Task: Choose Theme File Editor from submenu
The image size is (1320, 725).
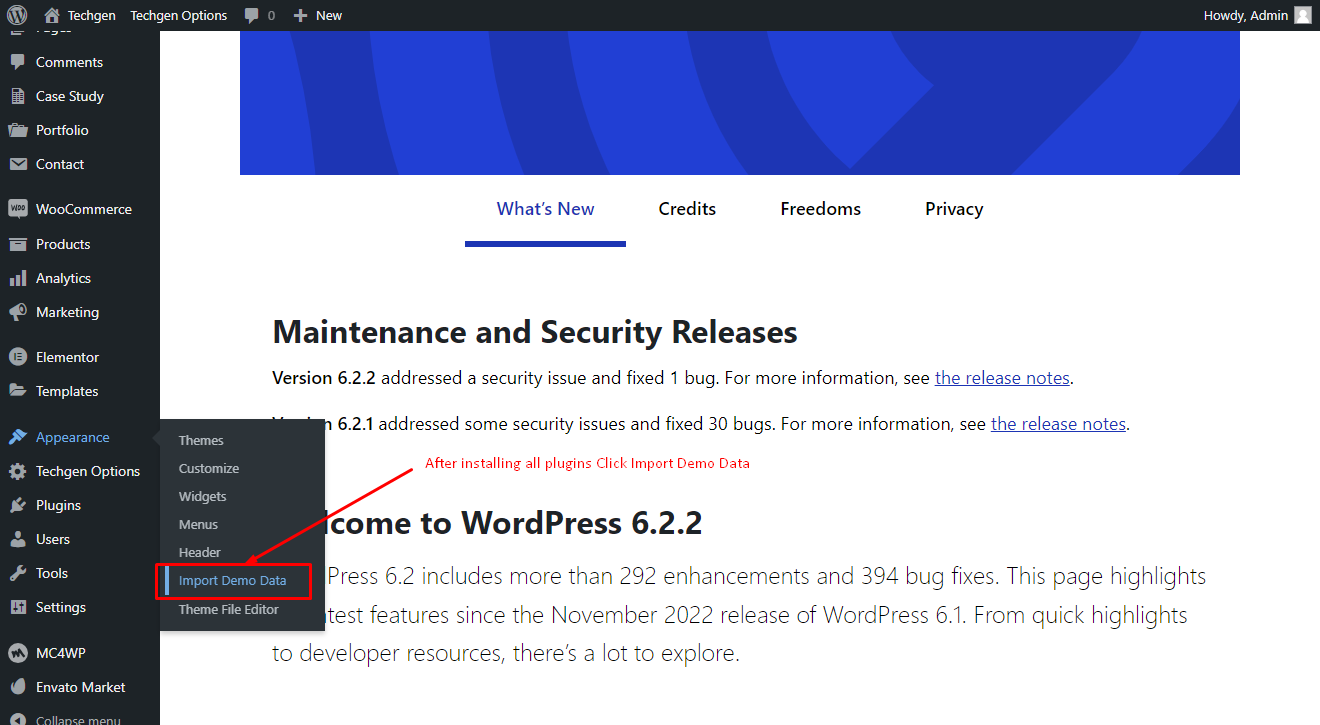Action: (x=228, y=609)
